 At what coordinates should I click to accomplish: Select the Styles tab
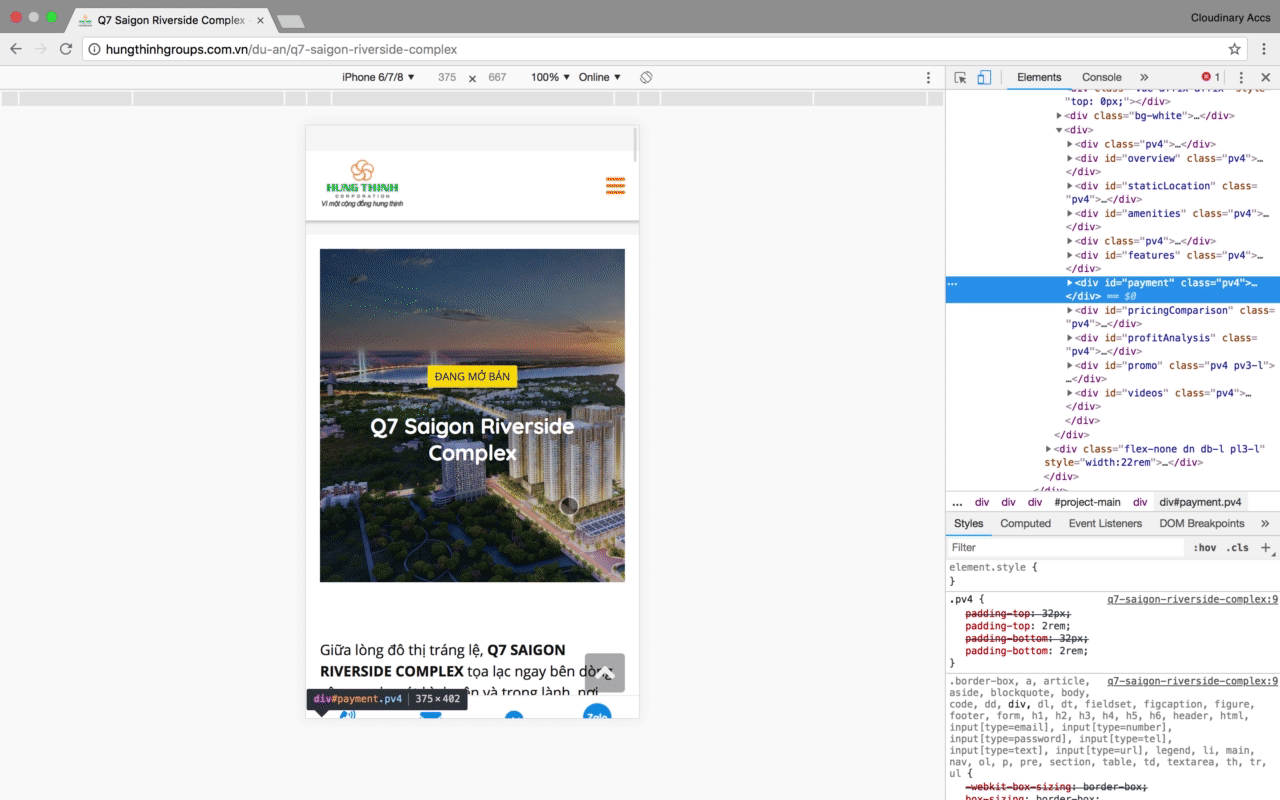pyautogui.click(x=968, y=523)
